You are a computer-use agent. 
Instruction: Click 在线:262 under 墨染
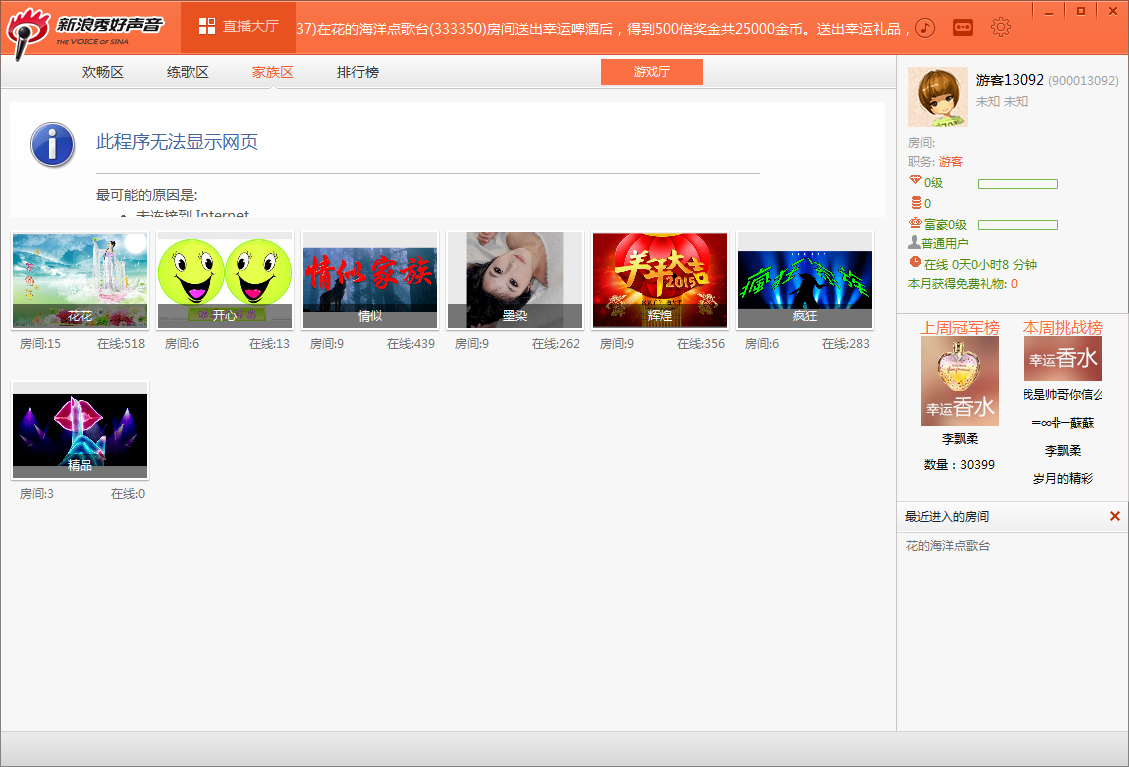(x=556, y=344)
